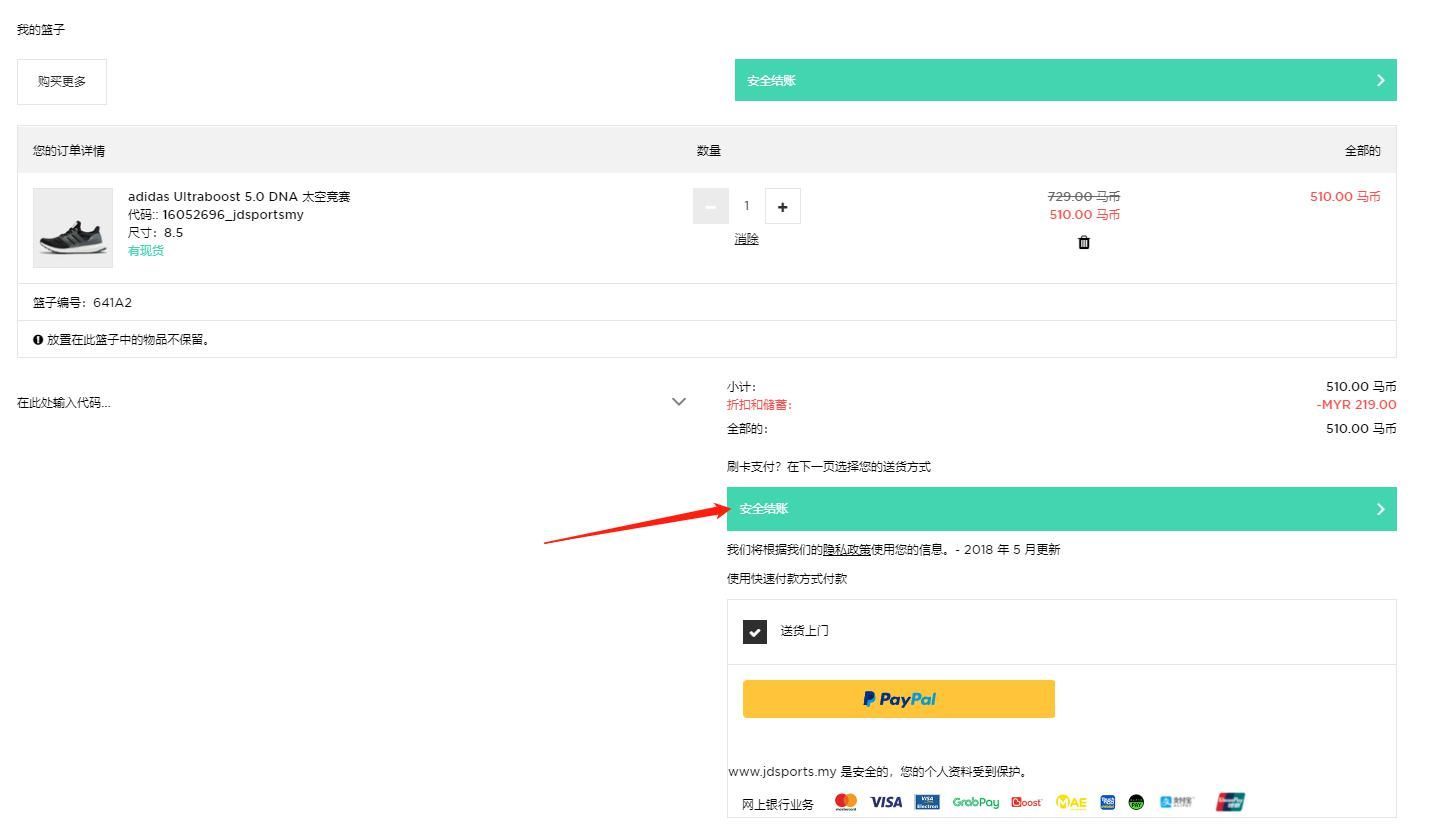This screenshot has width=1453, height=837.
Task: Click the www.jdsports.my security notice text
Action: pyautogui.click(x=878, y=772)
